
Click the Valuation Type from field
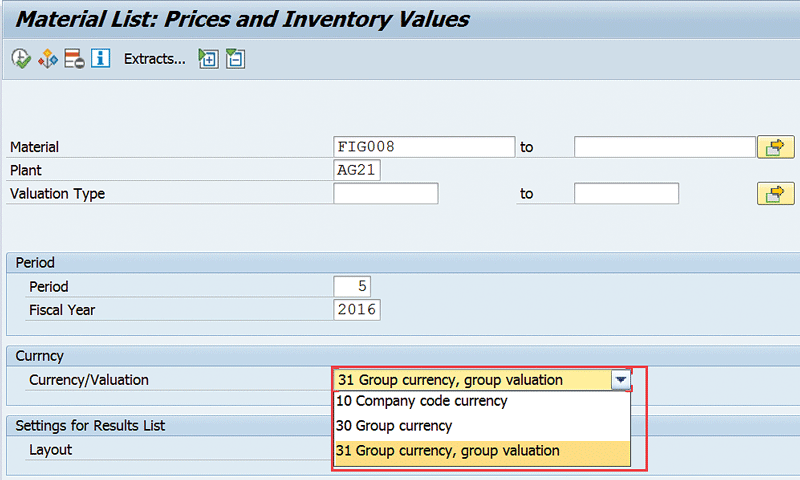[x=385, y=194]
